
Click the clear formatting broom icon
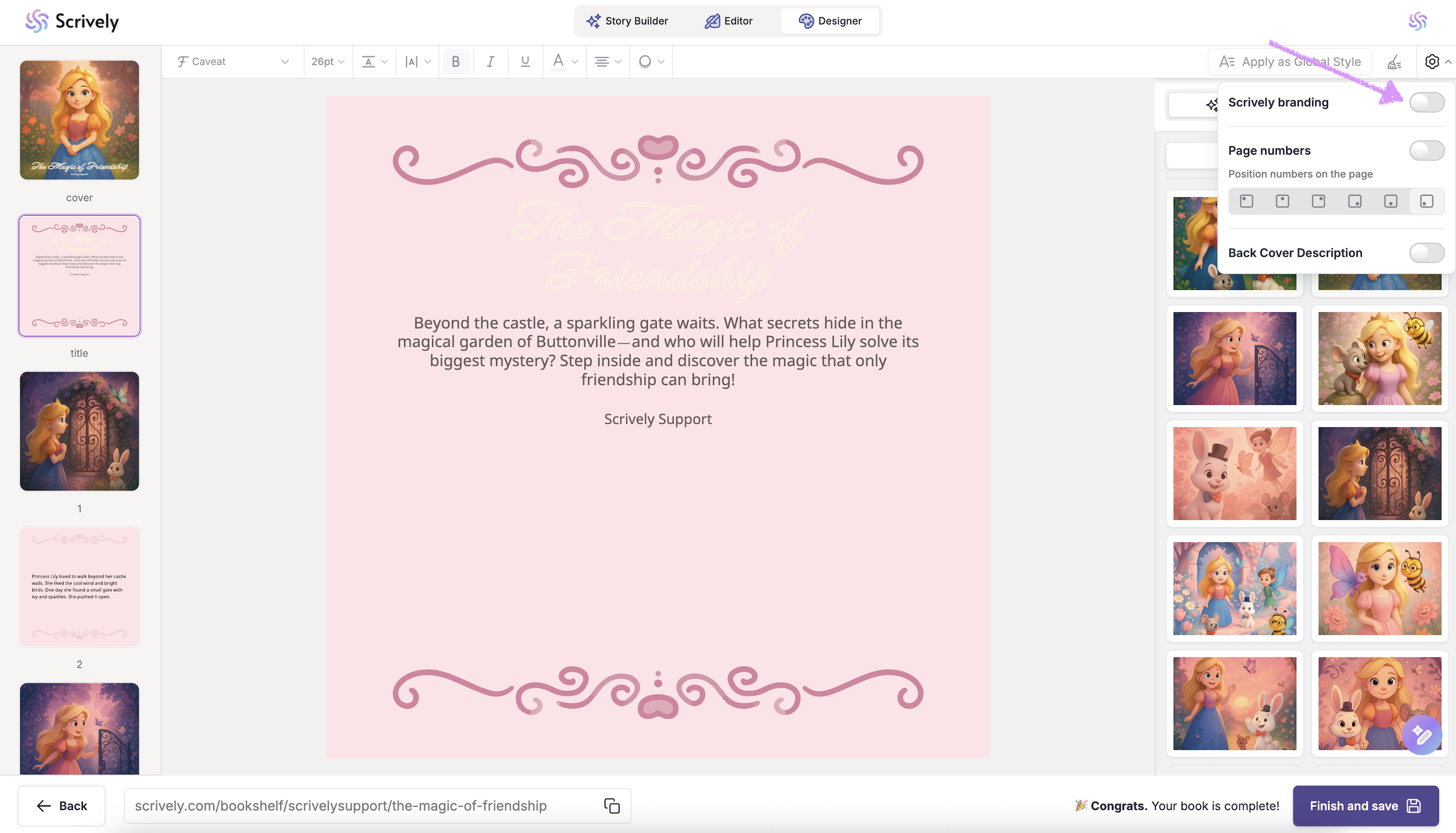(1394, 62)
